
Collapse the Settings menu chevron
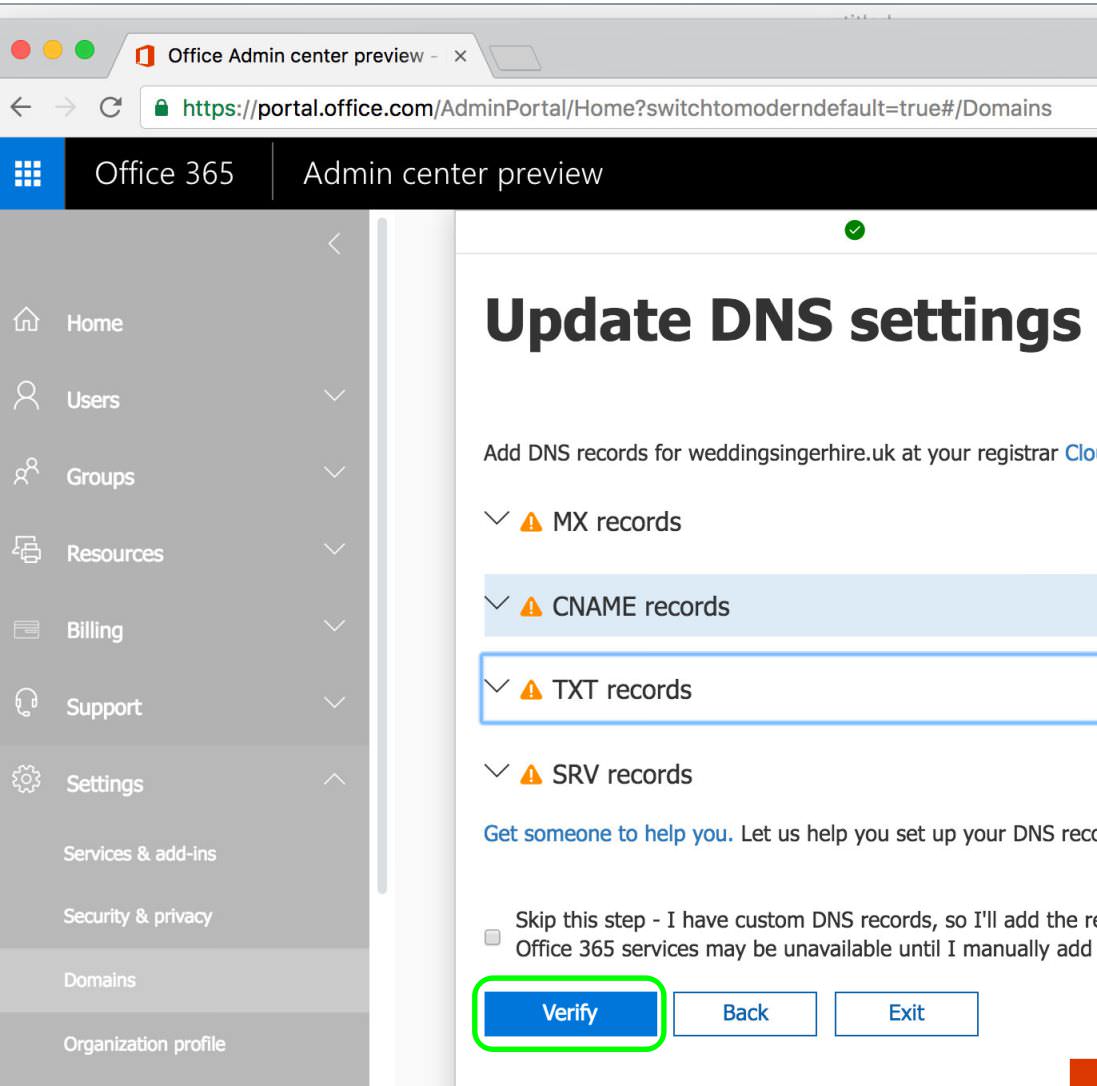coord(334,779)
